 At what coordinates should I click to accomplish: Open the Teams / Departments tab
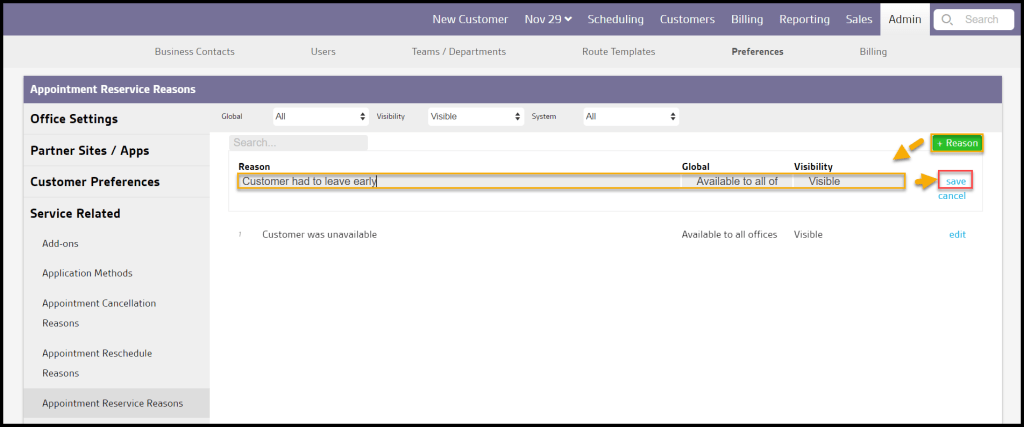[458, 51]
